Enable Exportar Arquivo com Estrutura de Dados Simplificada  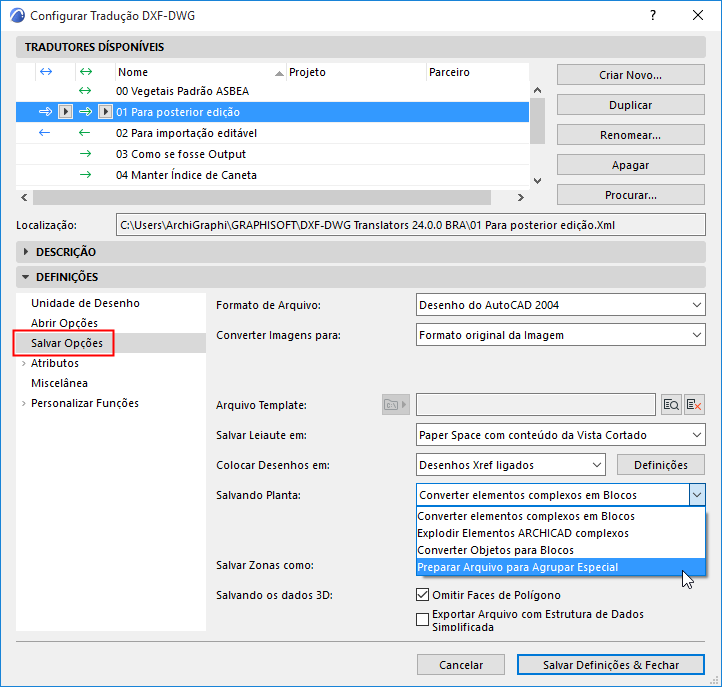coord(422,619)
